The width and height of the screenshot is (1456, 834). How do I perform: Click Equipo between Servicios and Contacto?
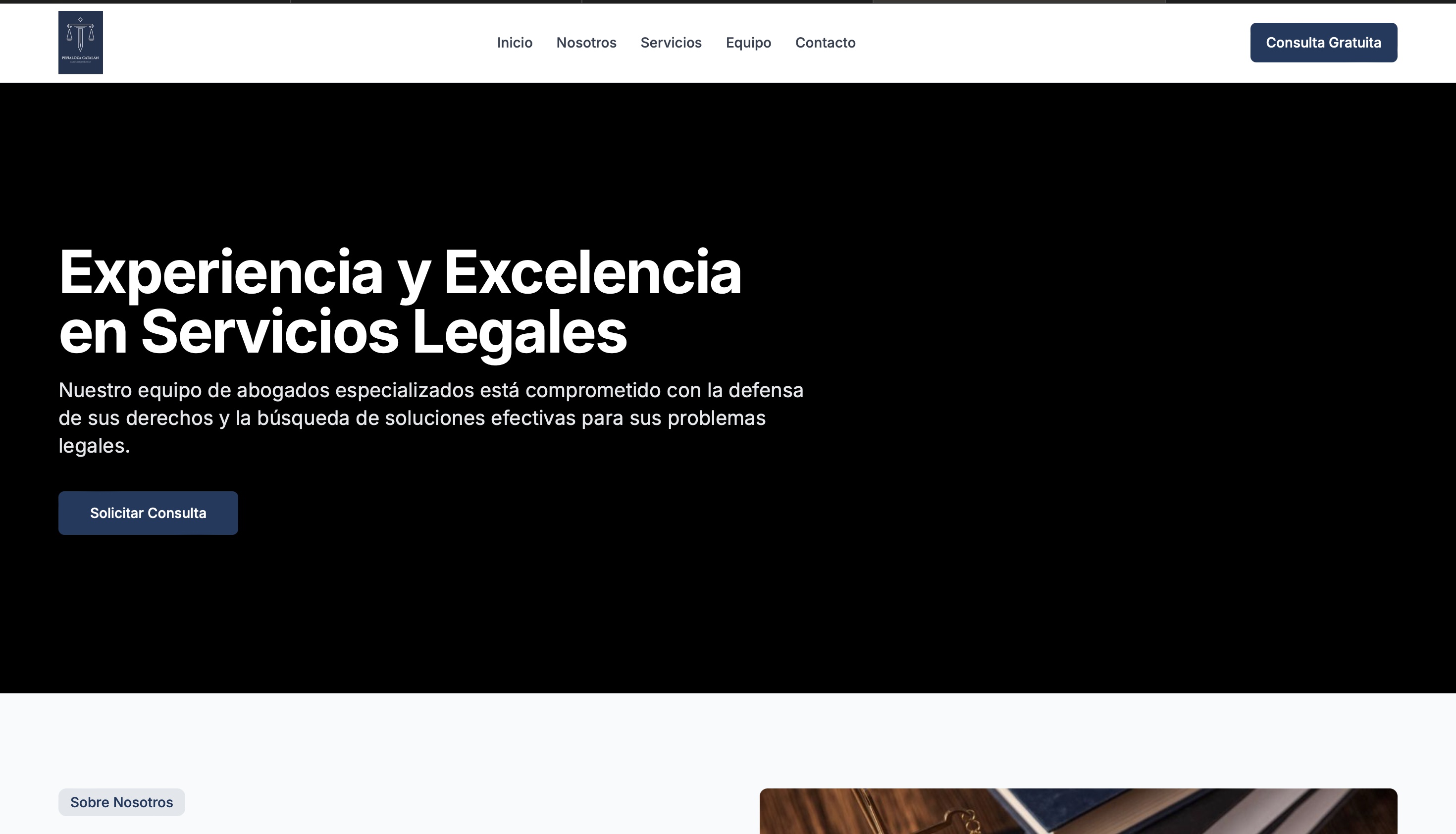tap(748, 43)
